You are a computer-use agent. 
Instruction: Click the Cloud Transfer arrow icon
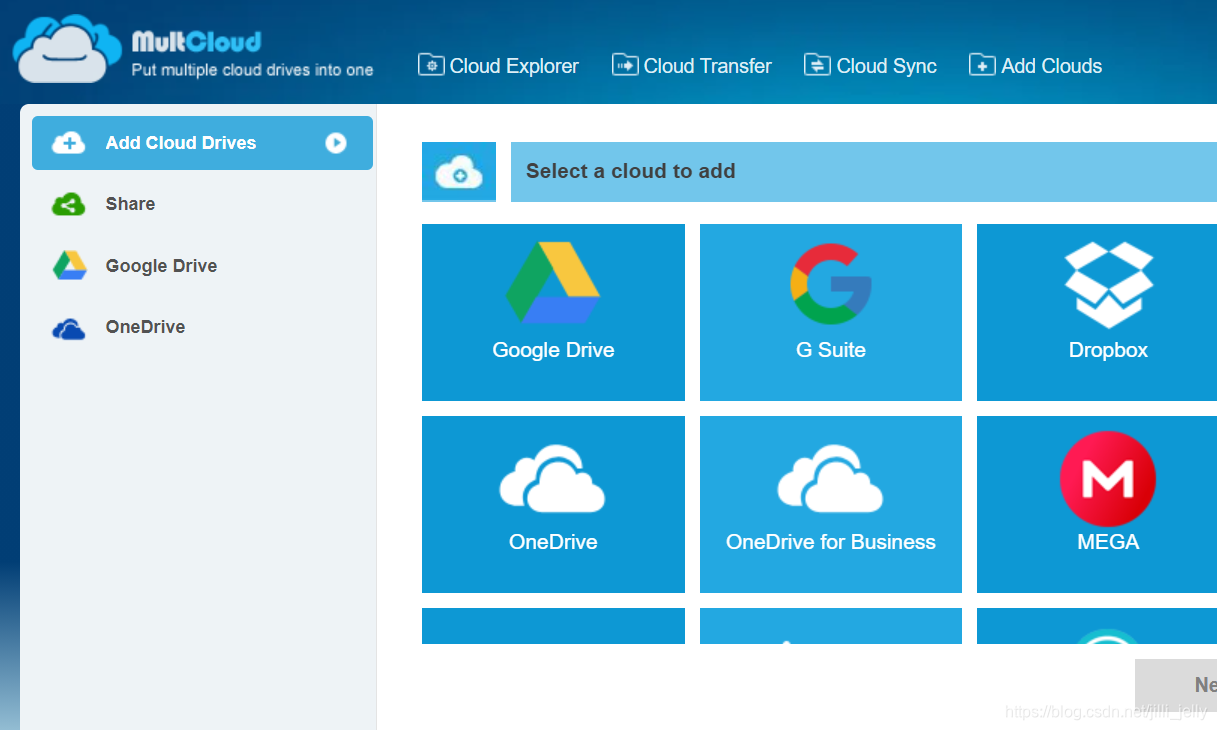pyautogui.click(x=625, y=66)
